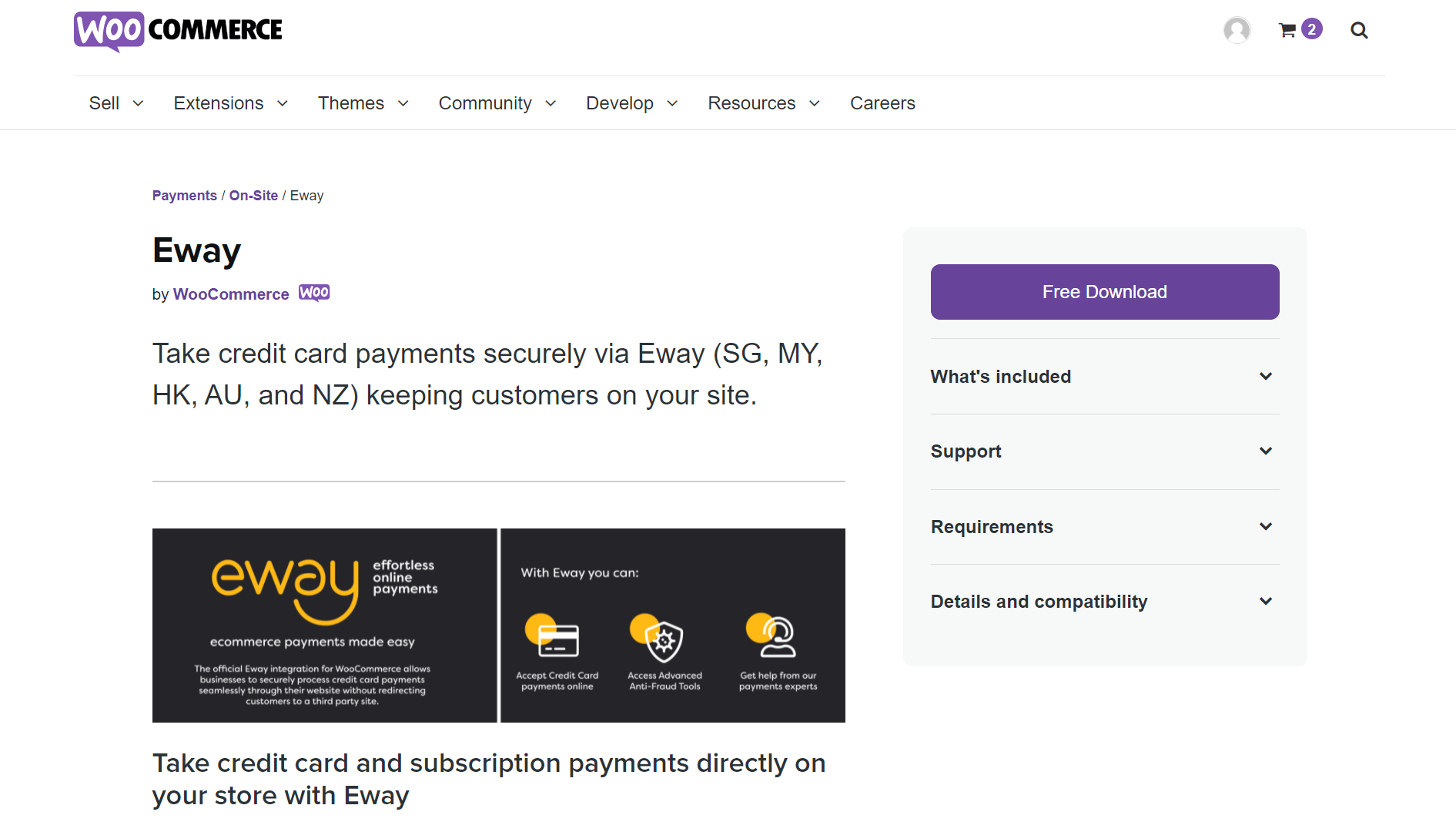Open the shopping cart icon

[x=1287, y=30]
